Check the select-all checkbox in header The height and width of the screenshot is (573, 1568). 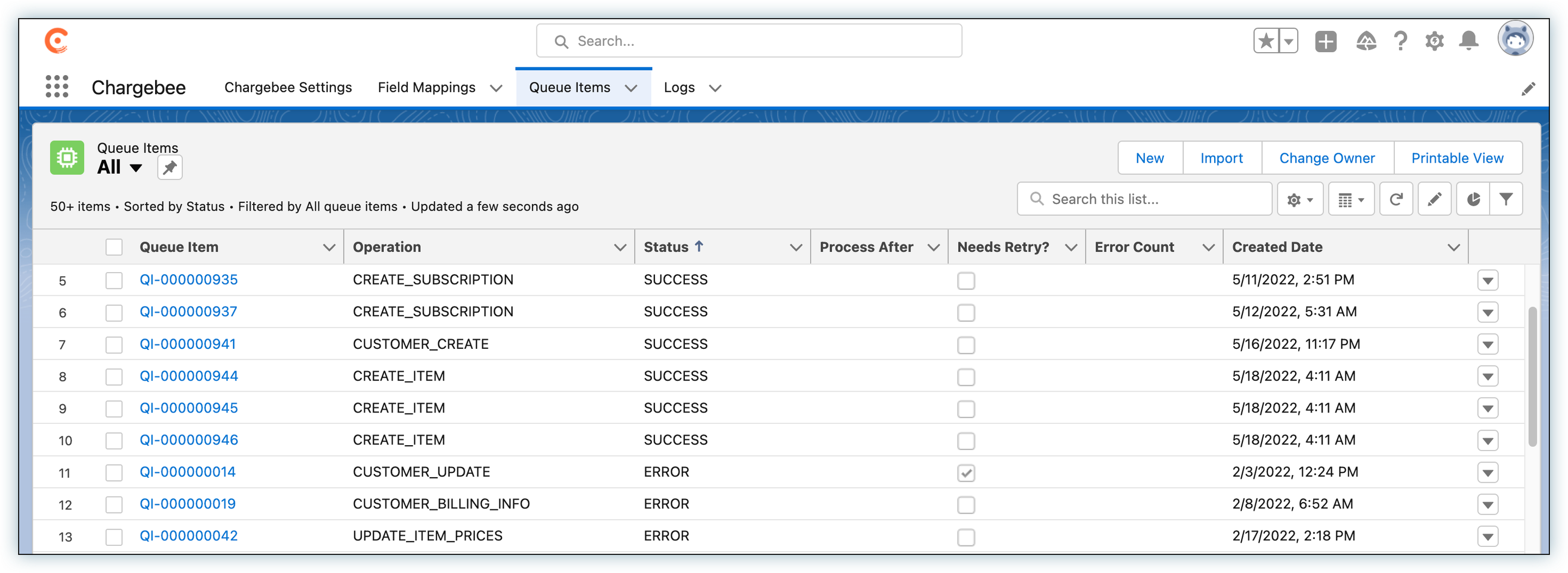[114, 247]
